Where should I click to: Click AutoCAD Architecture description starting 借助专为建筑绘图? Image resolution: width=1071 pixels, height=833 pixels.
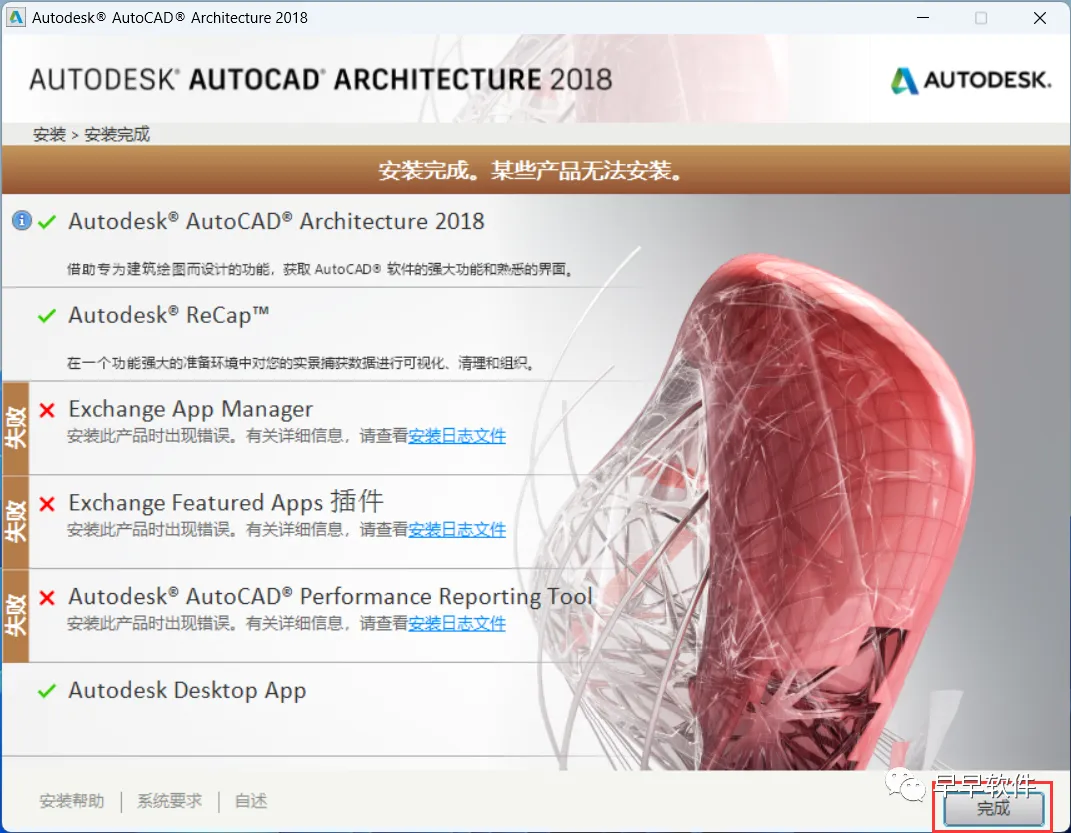(x=320, y=269)
